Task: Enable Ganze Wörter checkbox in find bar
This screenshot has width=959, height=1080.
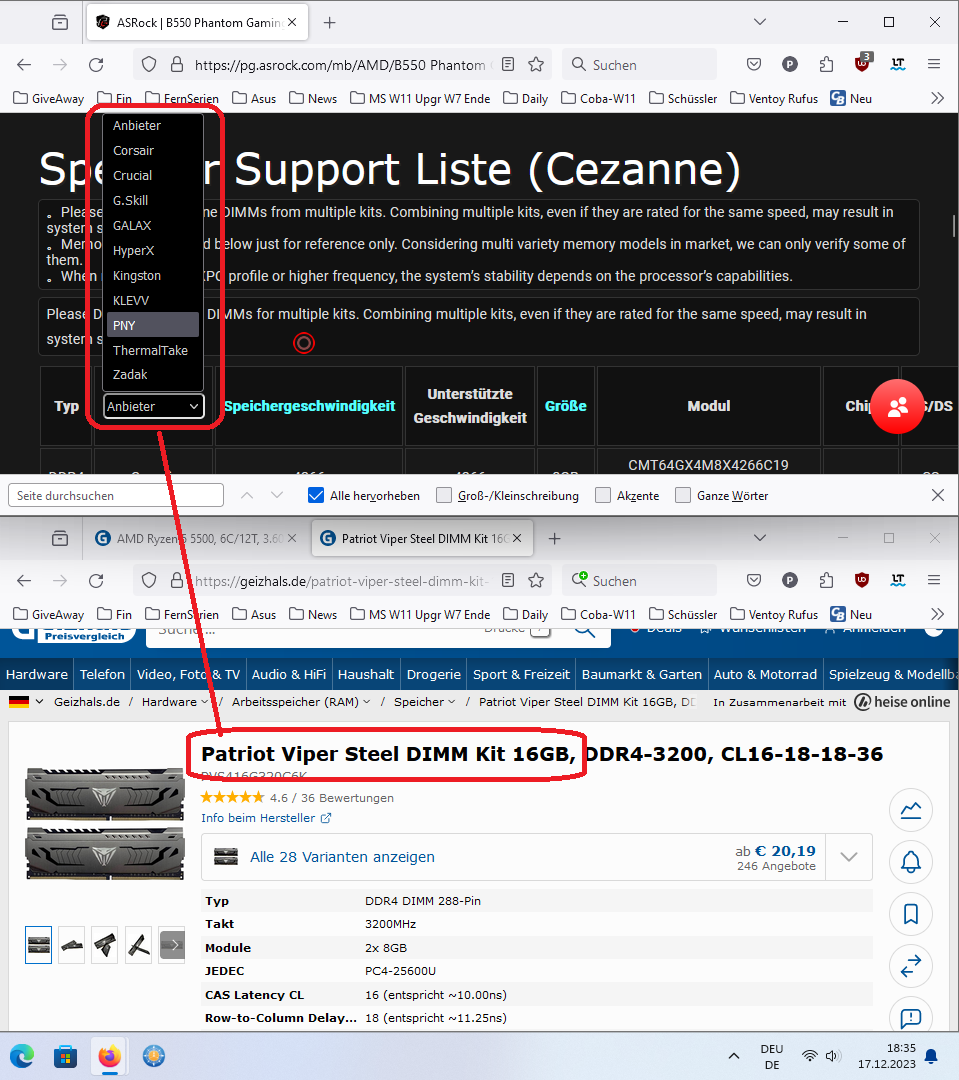Action: click(683, 495)
